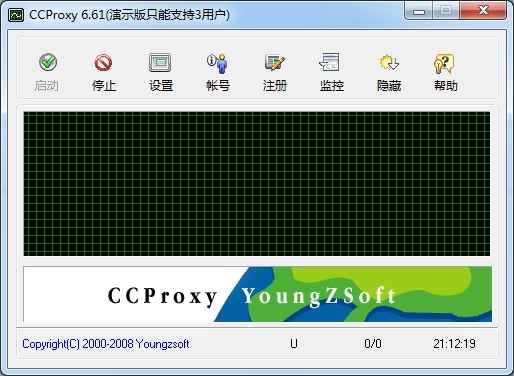This screenshot has width=514, height=376.
Task: Click the 21:12:19 clock in status bar
Action: coord(454,344)
